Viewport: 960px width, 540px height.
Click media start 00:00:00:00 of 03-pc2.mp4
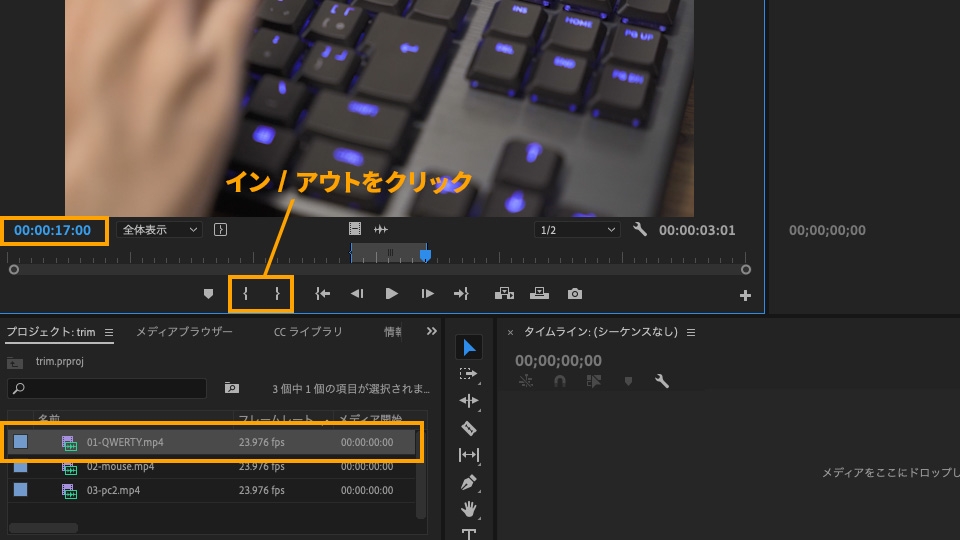[367, 490]
